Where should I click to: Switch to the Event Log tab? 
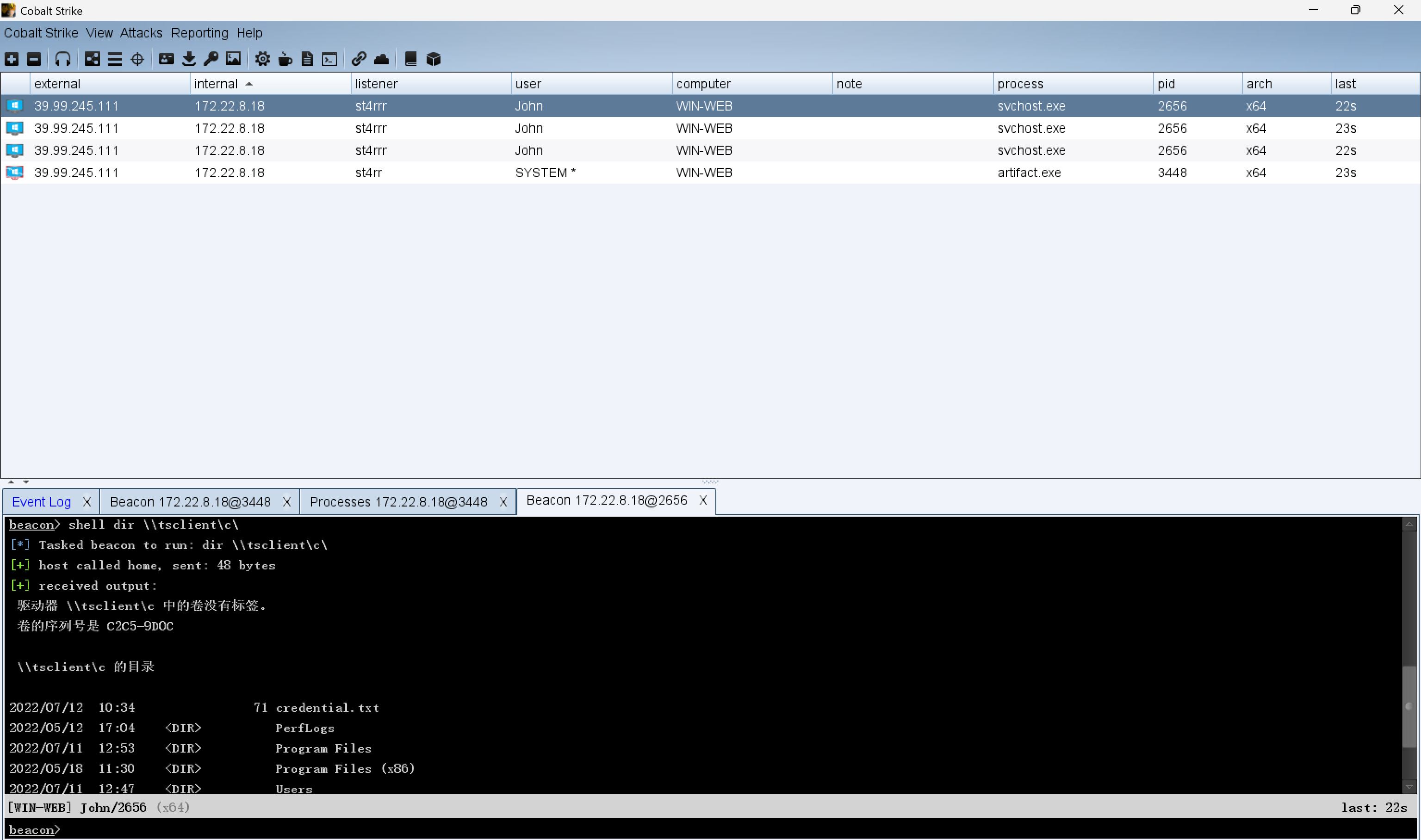pos(41,502)
